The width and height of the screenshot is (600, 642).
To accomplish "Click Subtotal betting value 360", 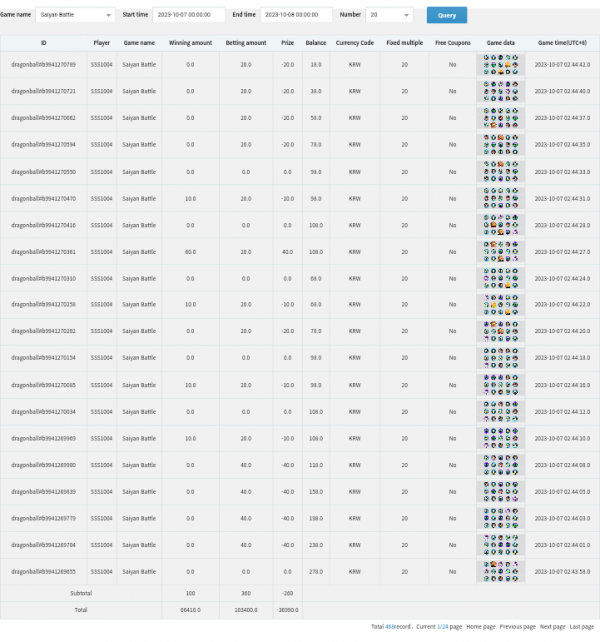I will point(246,593).
